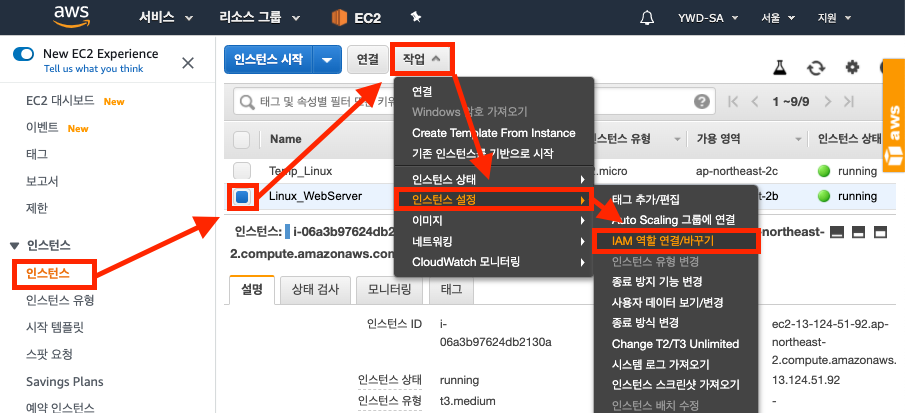
Task: Minimize the details pane
Action: coord(836,232)
